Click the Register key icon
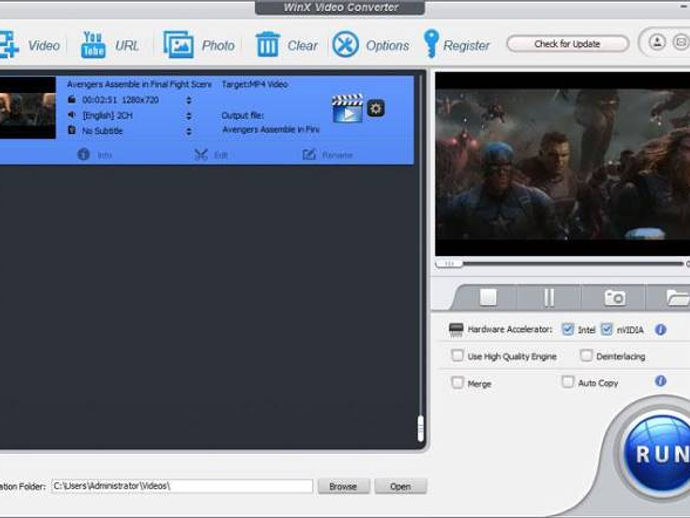The height and width of the screenshot is (518, 690). click(431, 44)
